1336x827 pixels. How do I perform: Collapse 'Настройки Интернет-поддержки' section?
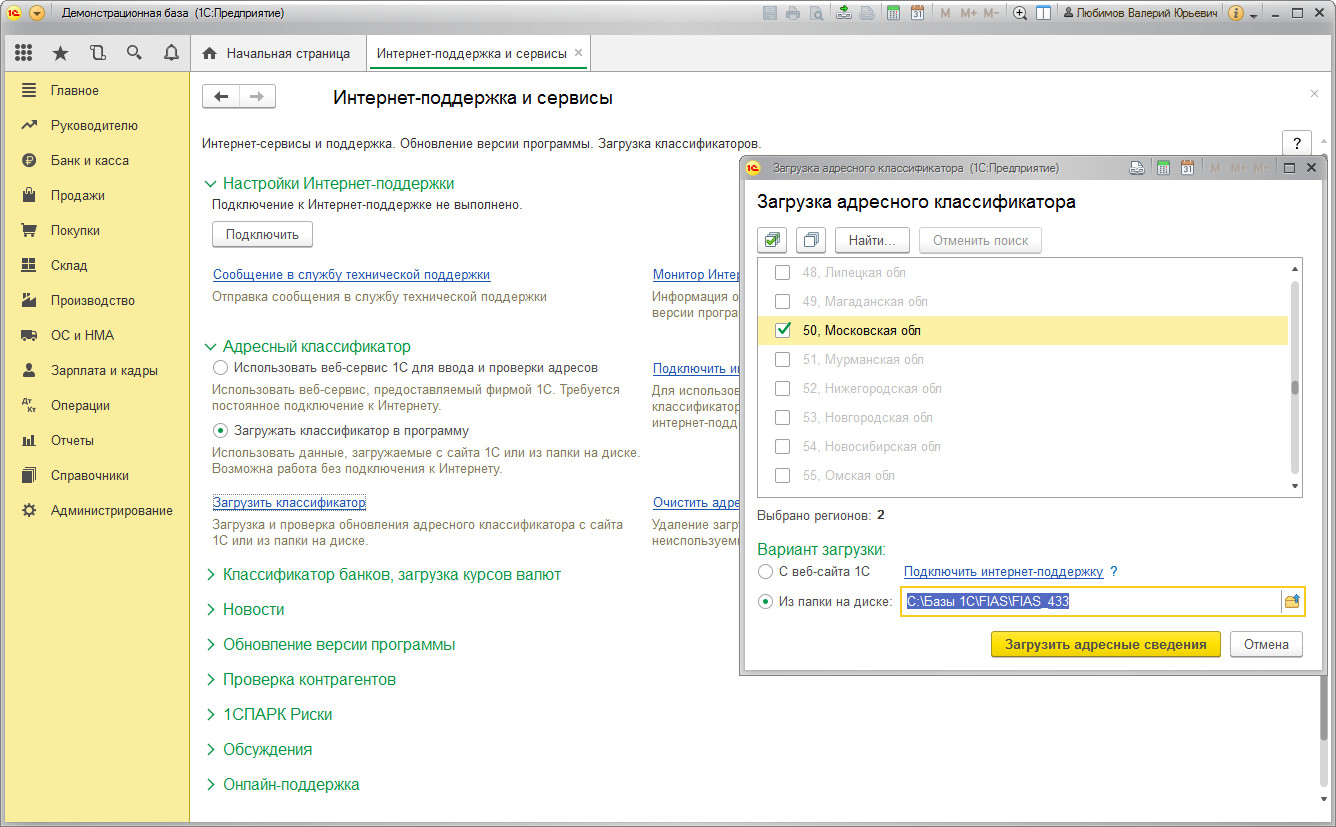click(210, 184)
